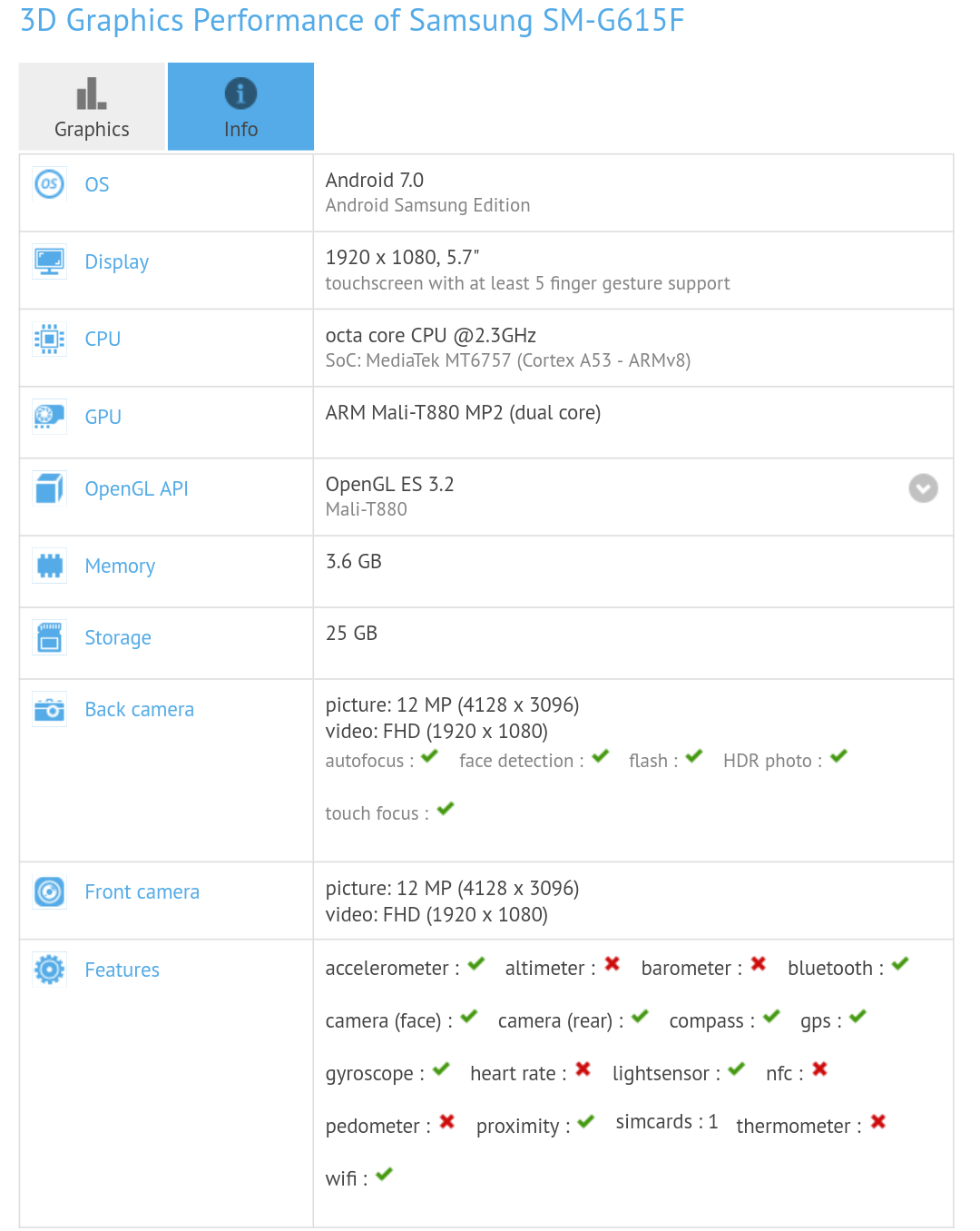Select the SoC: MediaTek MT6757 text
980x1231 pixels.
click(x=508, y=360)
